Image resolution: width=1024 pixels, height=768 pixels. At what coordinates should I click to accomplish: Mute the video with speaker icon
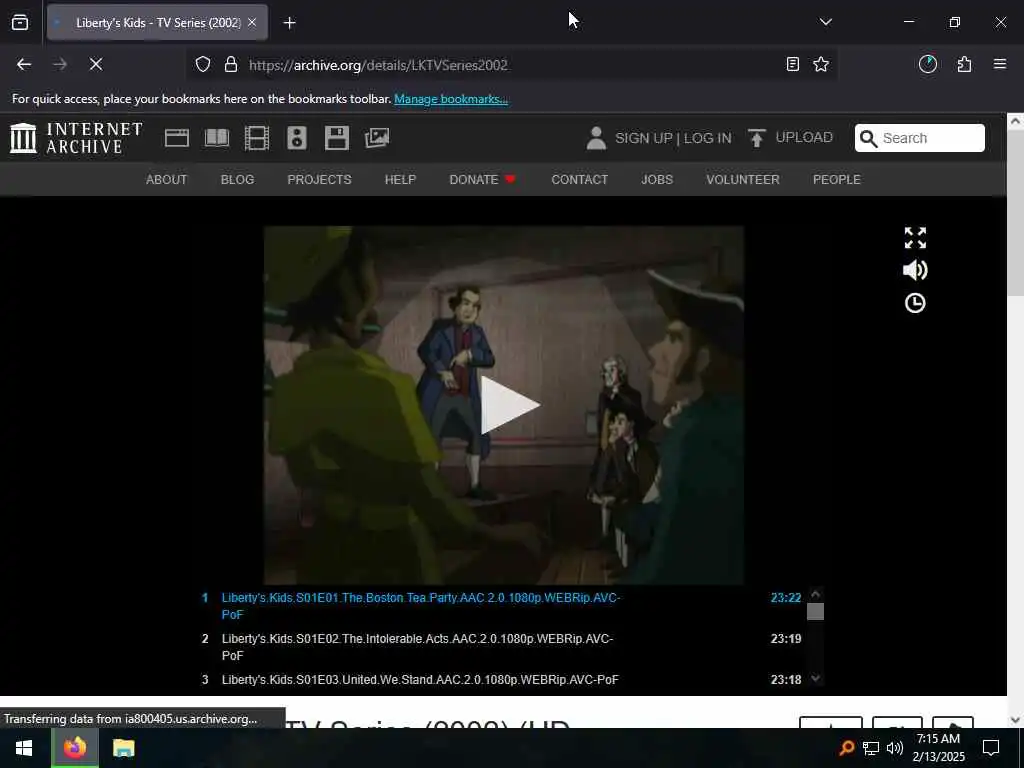pyautogui.click(x=915, y=270)
